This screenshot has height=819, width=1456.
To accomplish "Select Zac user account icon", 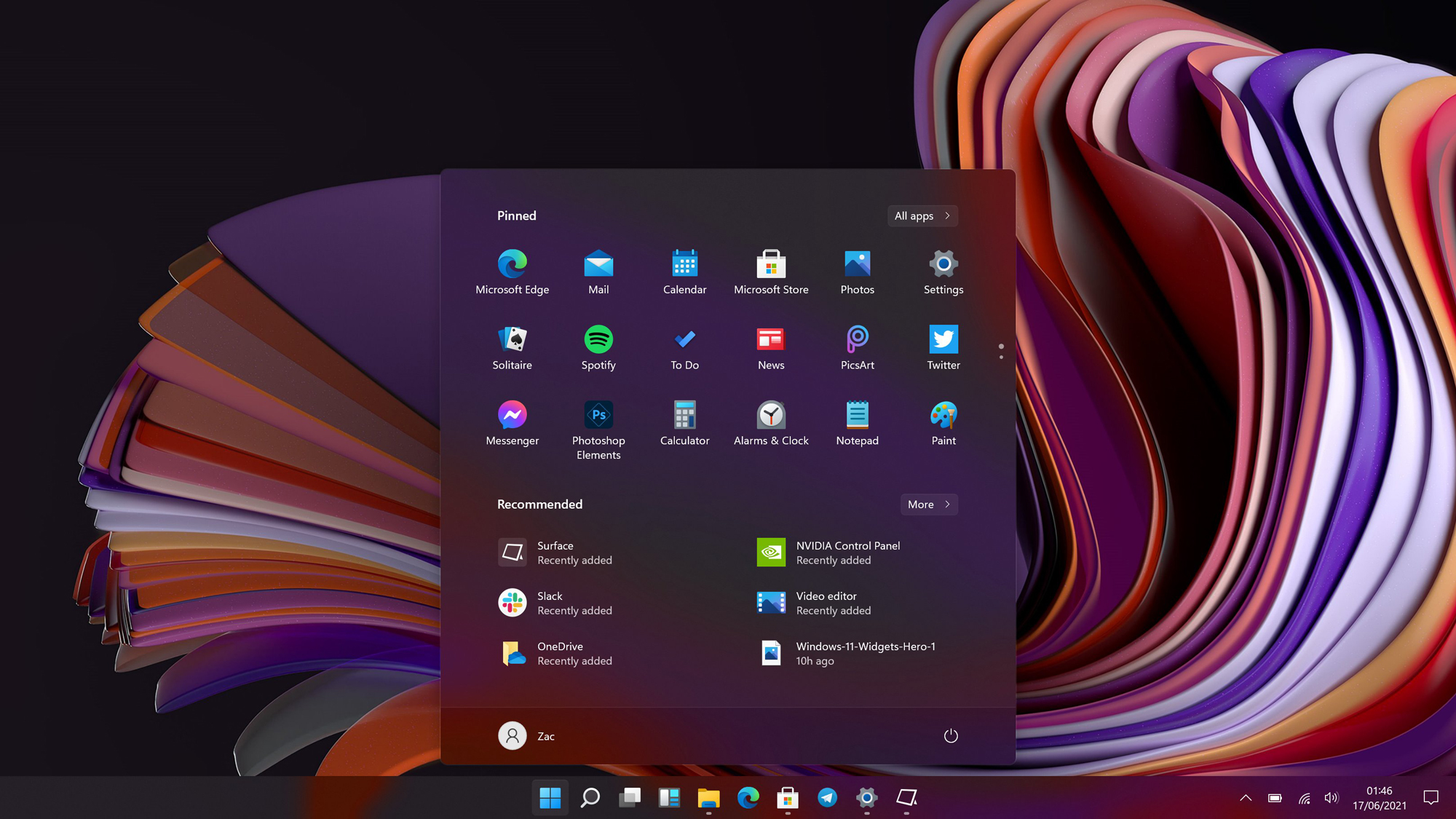I will point(512,736).
